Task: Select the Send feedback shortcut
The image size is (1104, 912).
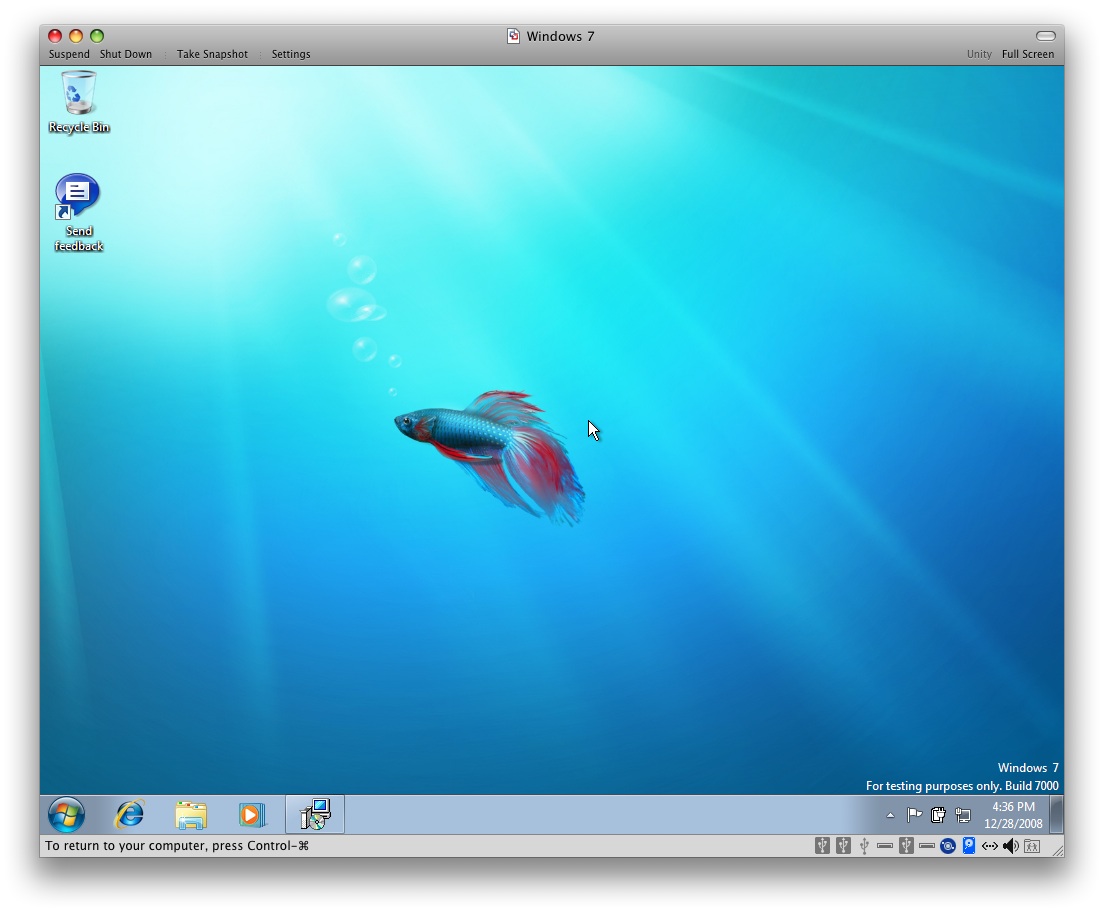Action: tap(79, 213)
